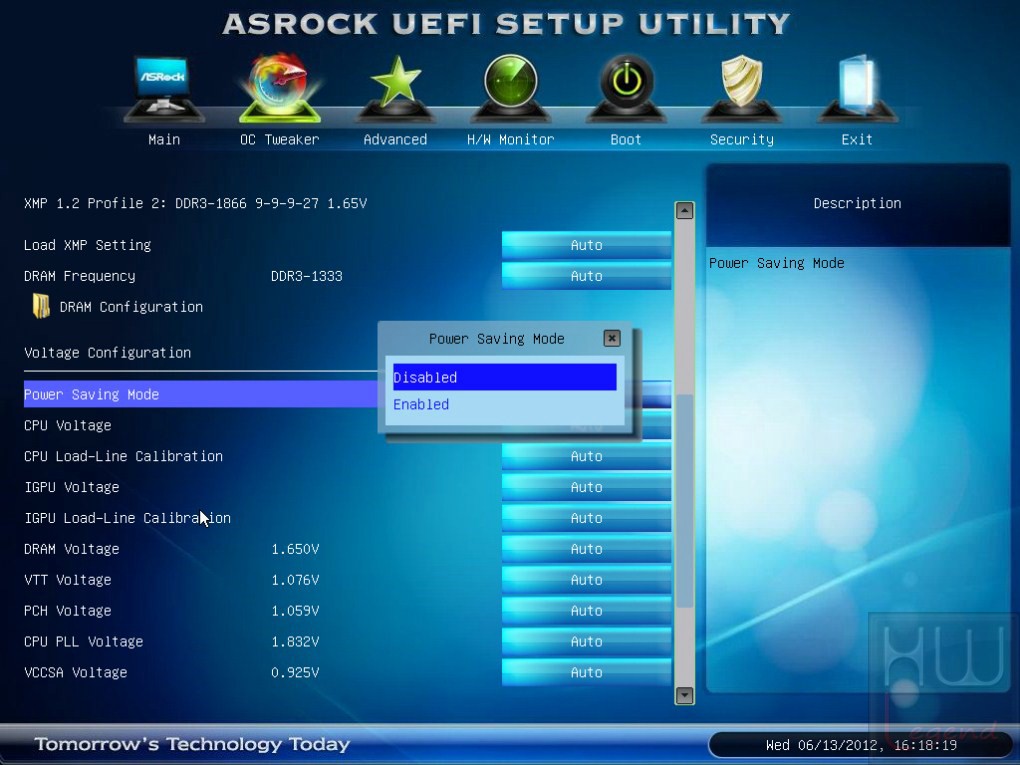Select the VTT Voltage label
Screen dimensions: 1020x765
(x=68, y=580)
